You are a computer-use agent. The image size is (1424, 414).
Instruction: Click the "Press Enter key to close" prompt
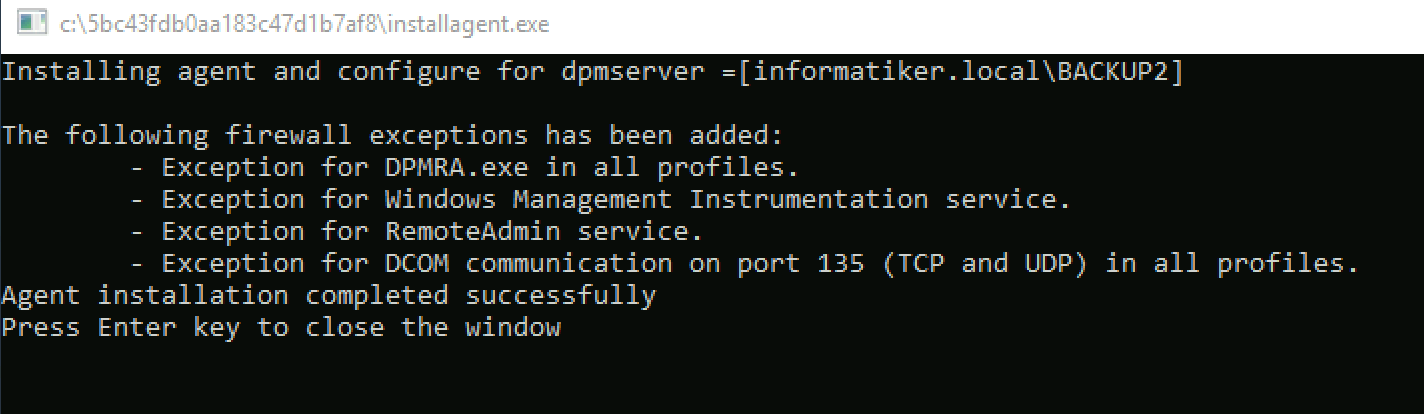281,328
